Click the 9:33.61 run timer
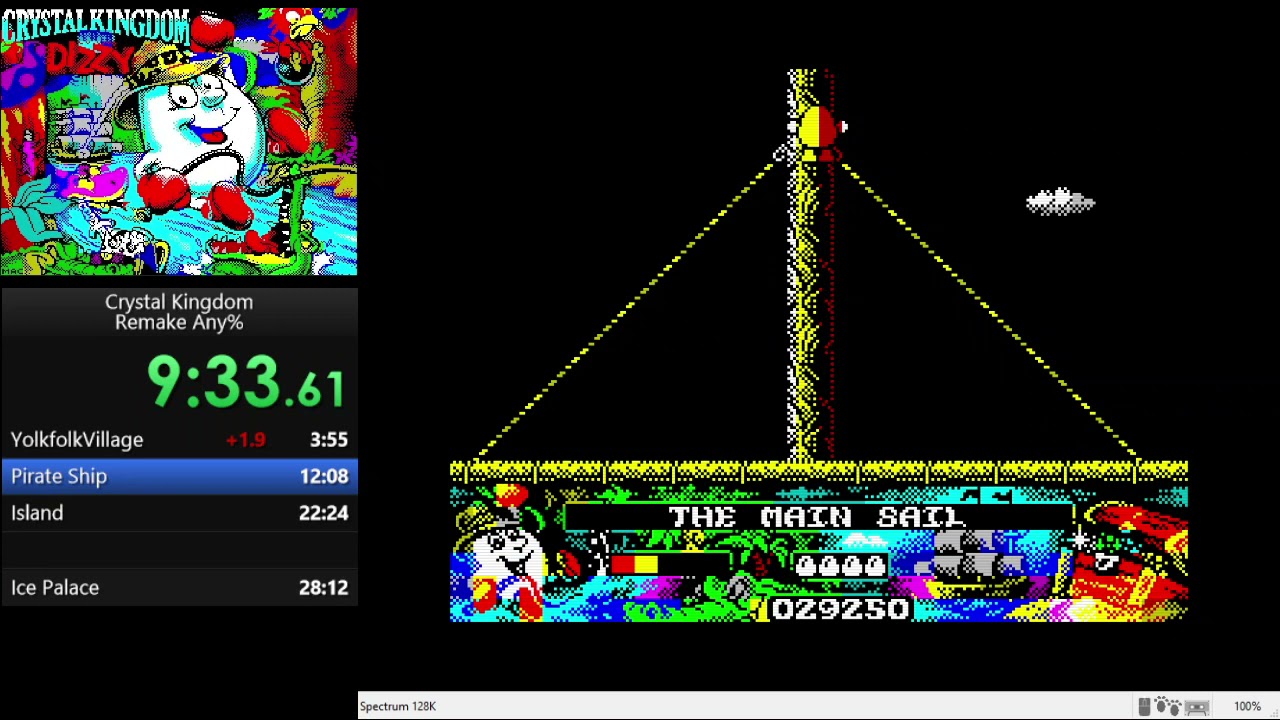 click(x=246, y=383)
